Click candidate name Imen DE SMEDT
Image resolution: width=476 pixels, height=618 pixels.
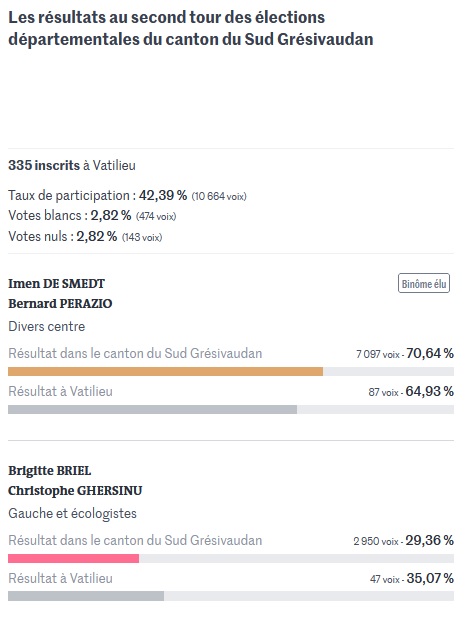(56, 284)
